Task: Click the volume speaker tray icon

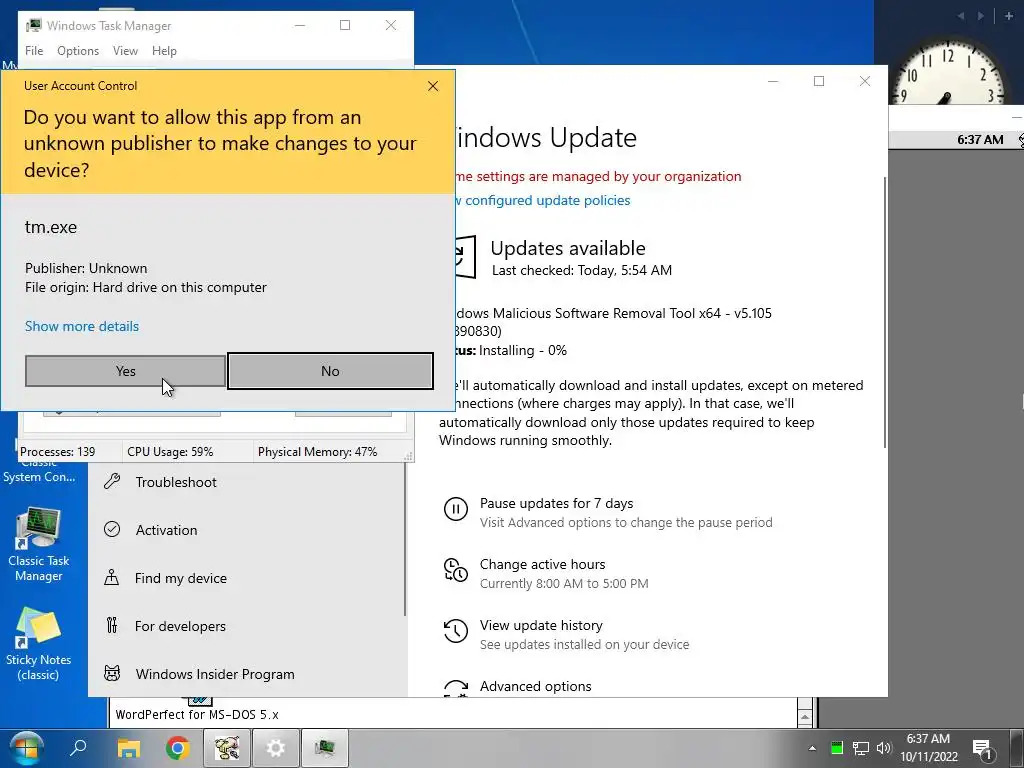Action: click(884, 748)
